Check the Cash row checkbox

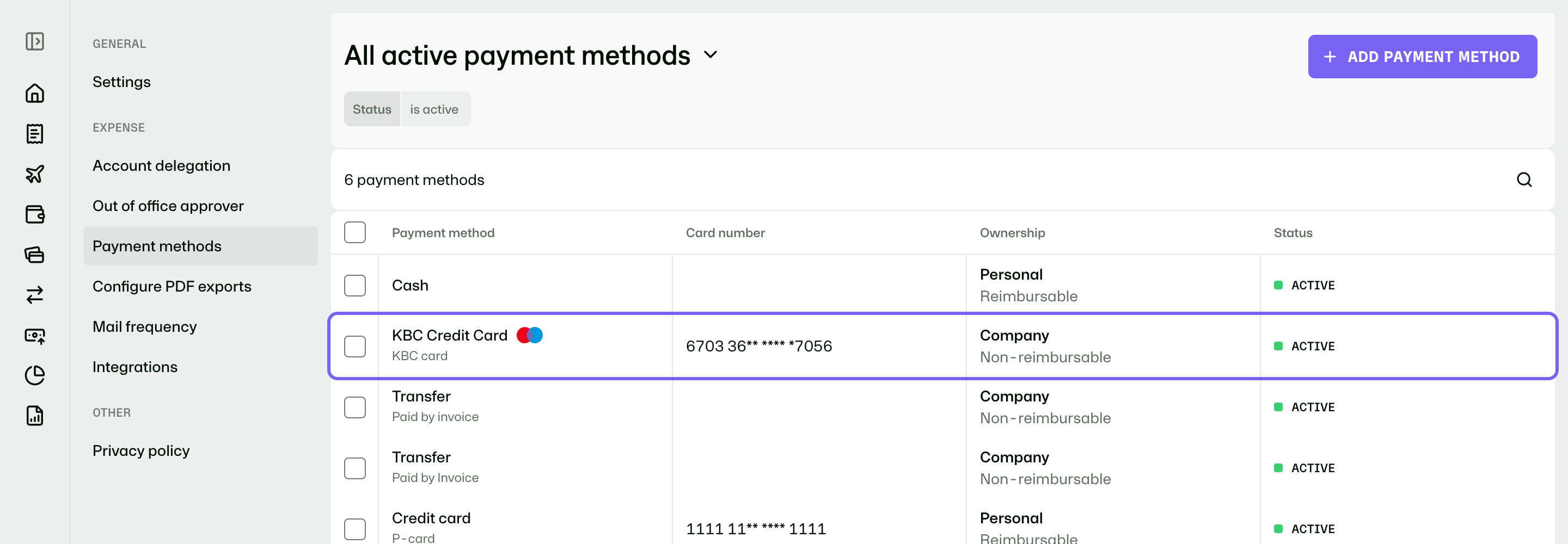coord(355,286)
